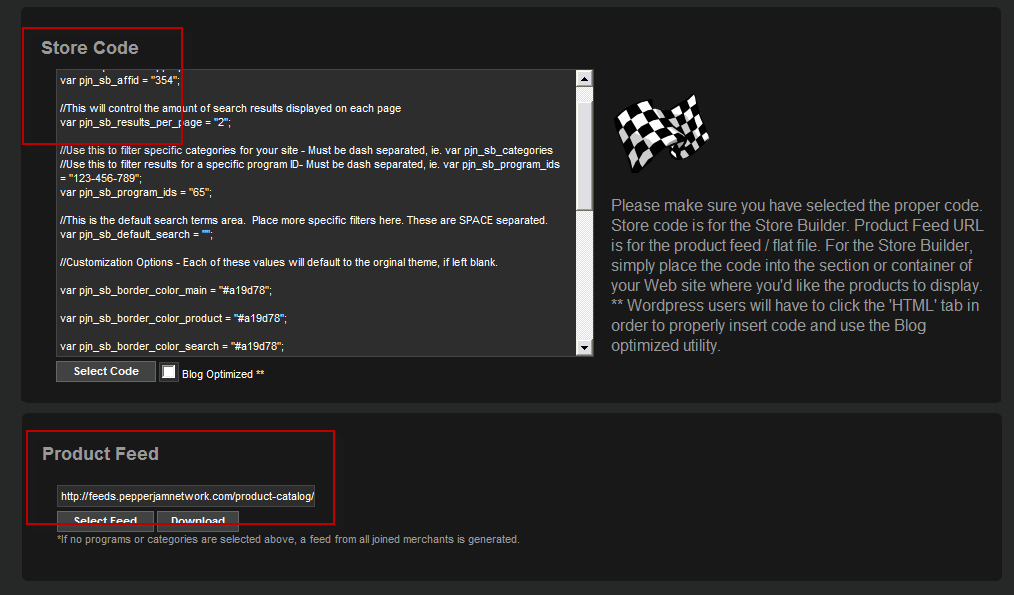Screen dimensions: 1014x595
Task: Enable the Blog Optimized checkbox
Action: (x=169, y=372)
